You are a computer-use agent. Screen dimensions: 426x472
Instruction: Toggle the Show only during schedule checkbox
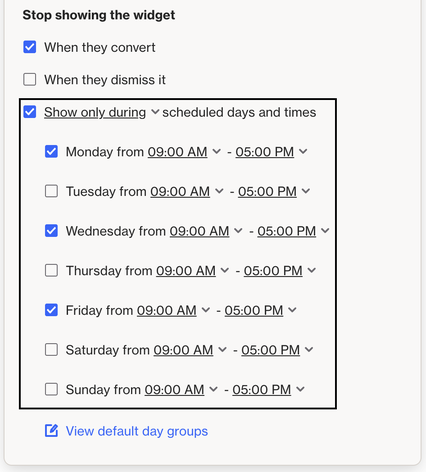30,112
